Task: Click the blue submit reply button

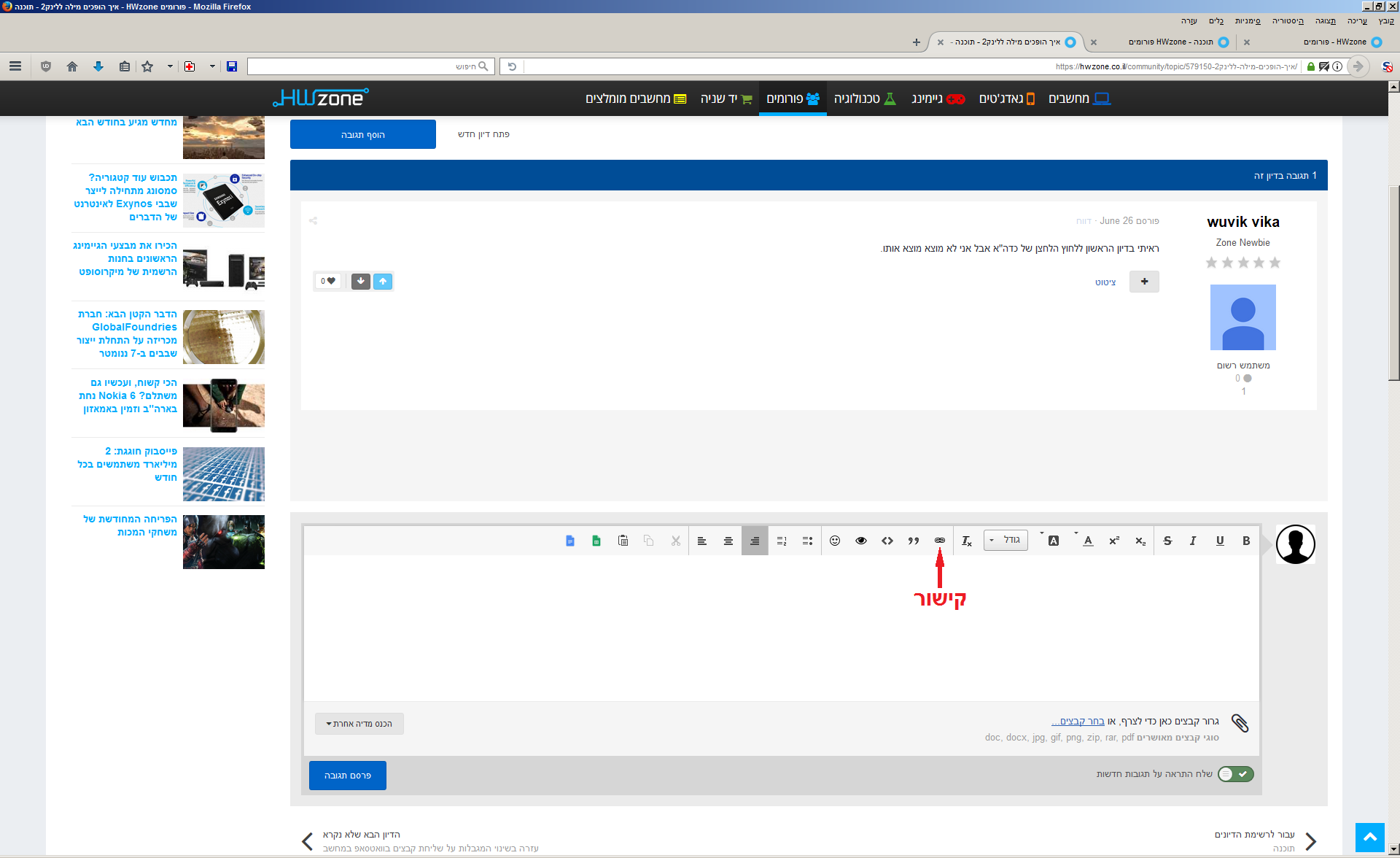Action: pyautogui.click(x=348, y=776)
